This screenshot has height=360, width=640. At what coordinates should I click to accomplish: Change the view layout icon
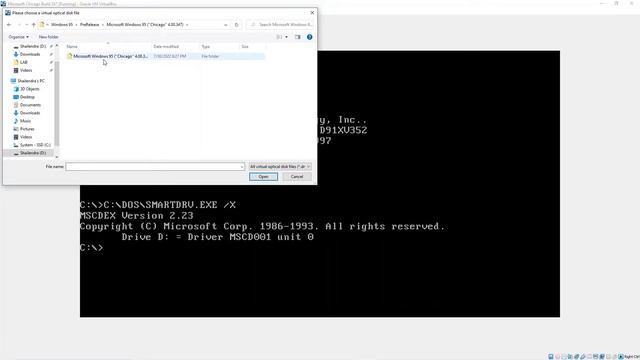(x=279, y=37)
